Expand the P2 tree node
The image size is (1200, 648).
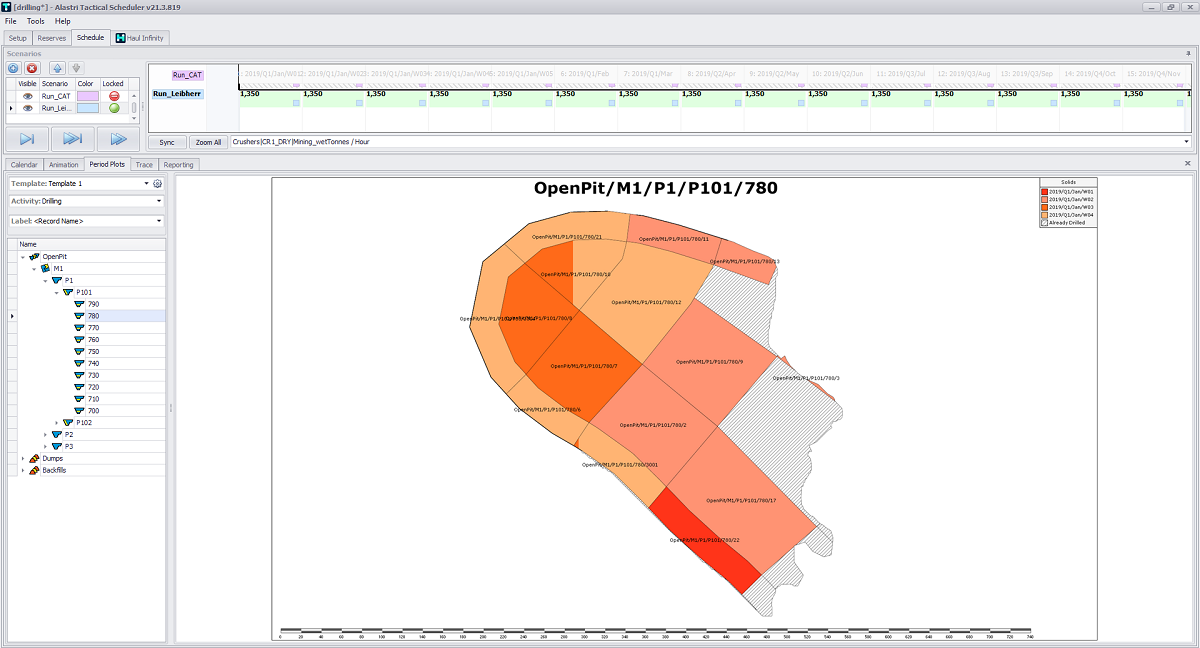coord(45,435)
